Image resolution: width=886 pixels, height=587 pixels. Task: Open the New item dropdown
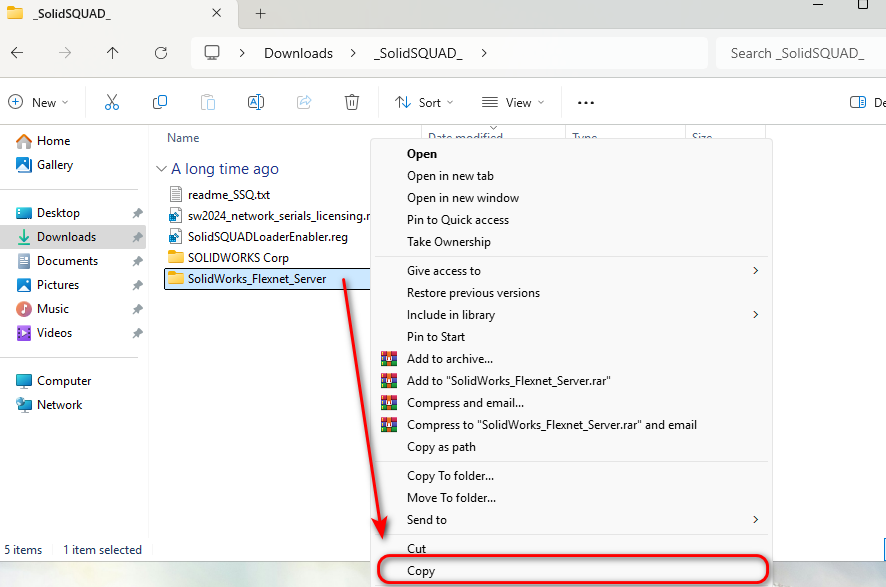tap(38, 102)
